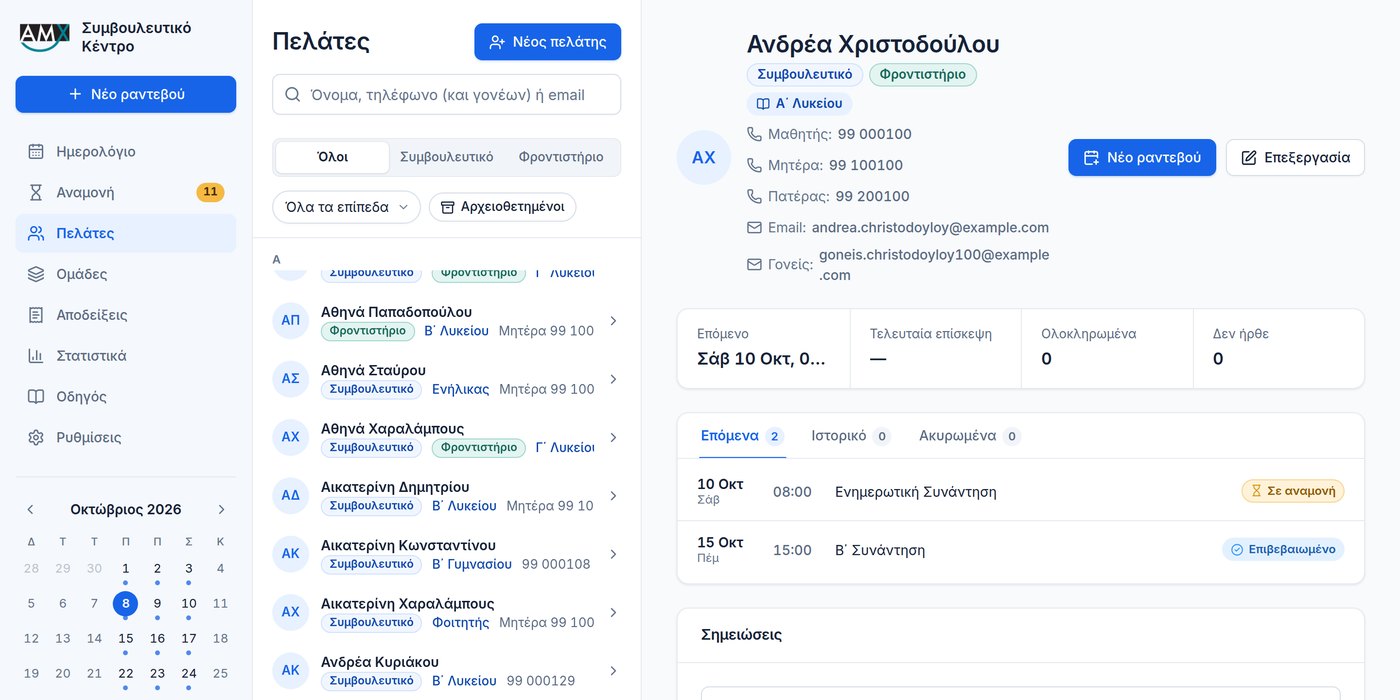Click the book icon beside Οδηγός
This screenshot has width=1400, height=700.
click(36, 397)
